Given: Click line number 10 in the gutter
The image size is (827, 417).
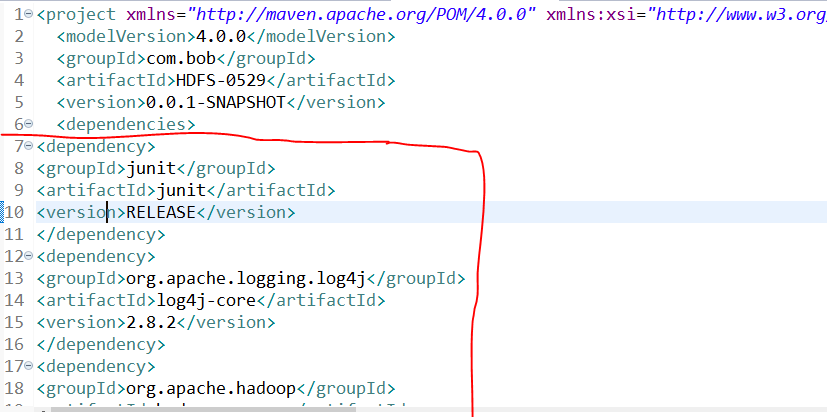Looking at the screenshot, I should click(x=14, y=212).
